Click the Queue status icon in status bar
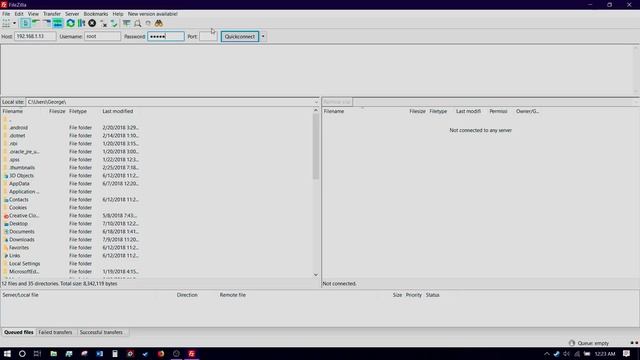This screenshot has height=360, width=640. [572, 343]
